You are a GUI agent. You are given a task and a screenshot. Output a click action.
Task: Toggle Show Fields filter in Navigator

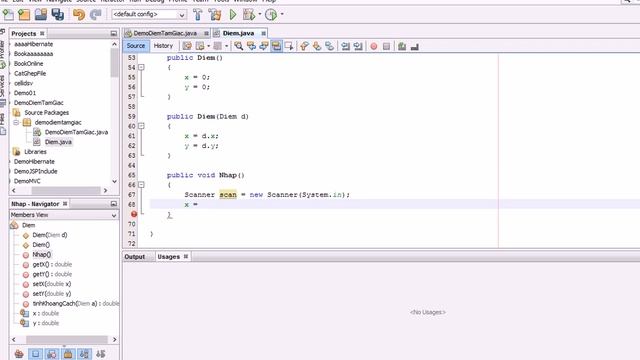36,354
